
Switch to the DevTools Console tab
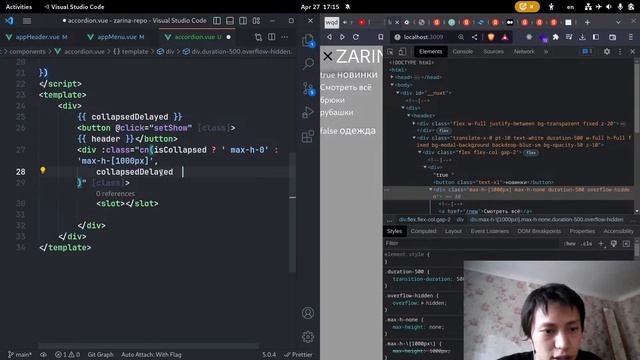(462, 51)
